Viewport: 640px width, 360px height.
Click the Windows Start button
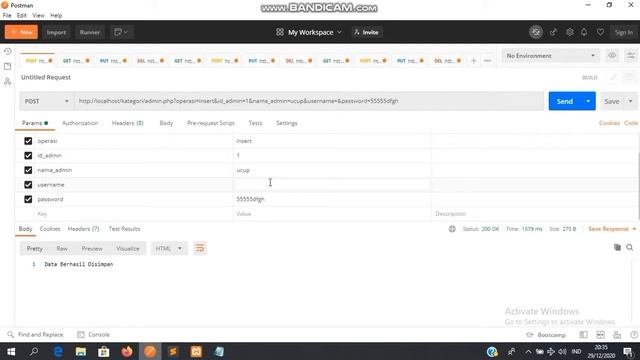(x=11, y=351)
